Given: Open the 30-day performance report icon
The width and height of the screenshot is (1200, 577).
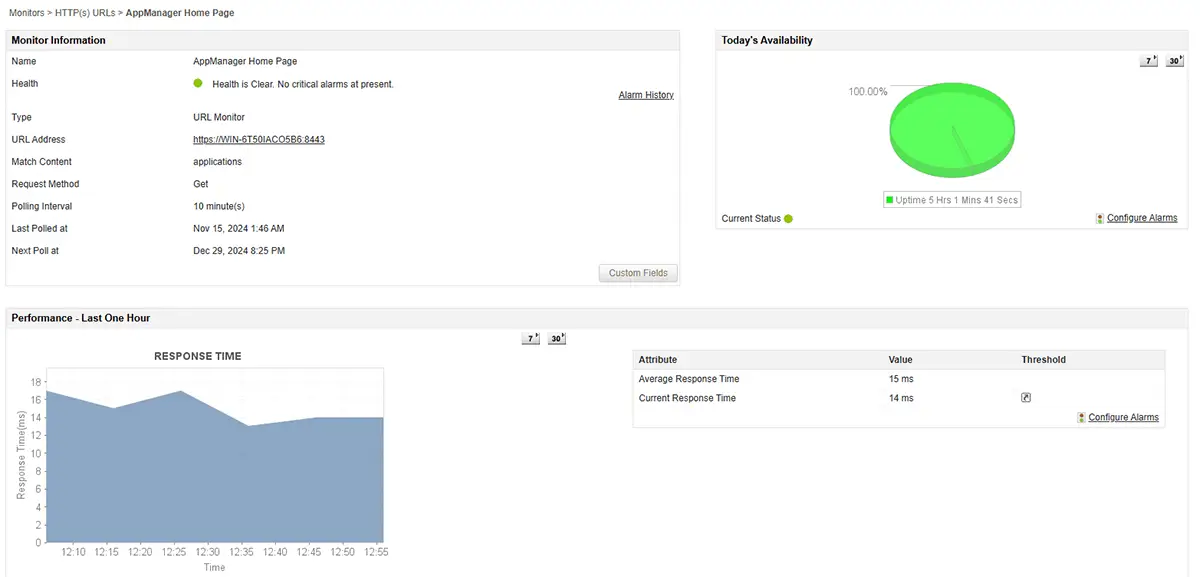Looking at the screenshot, I should click(555, 338).
